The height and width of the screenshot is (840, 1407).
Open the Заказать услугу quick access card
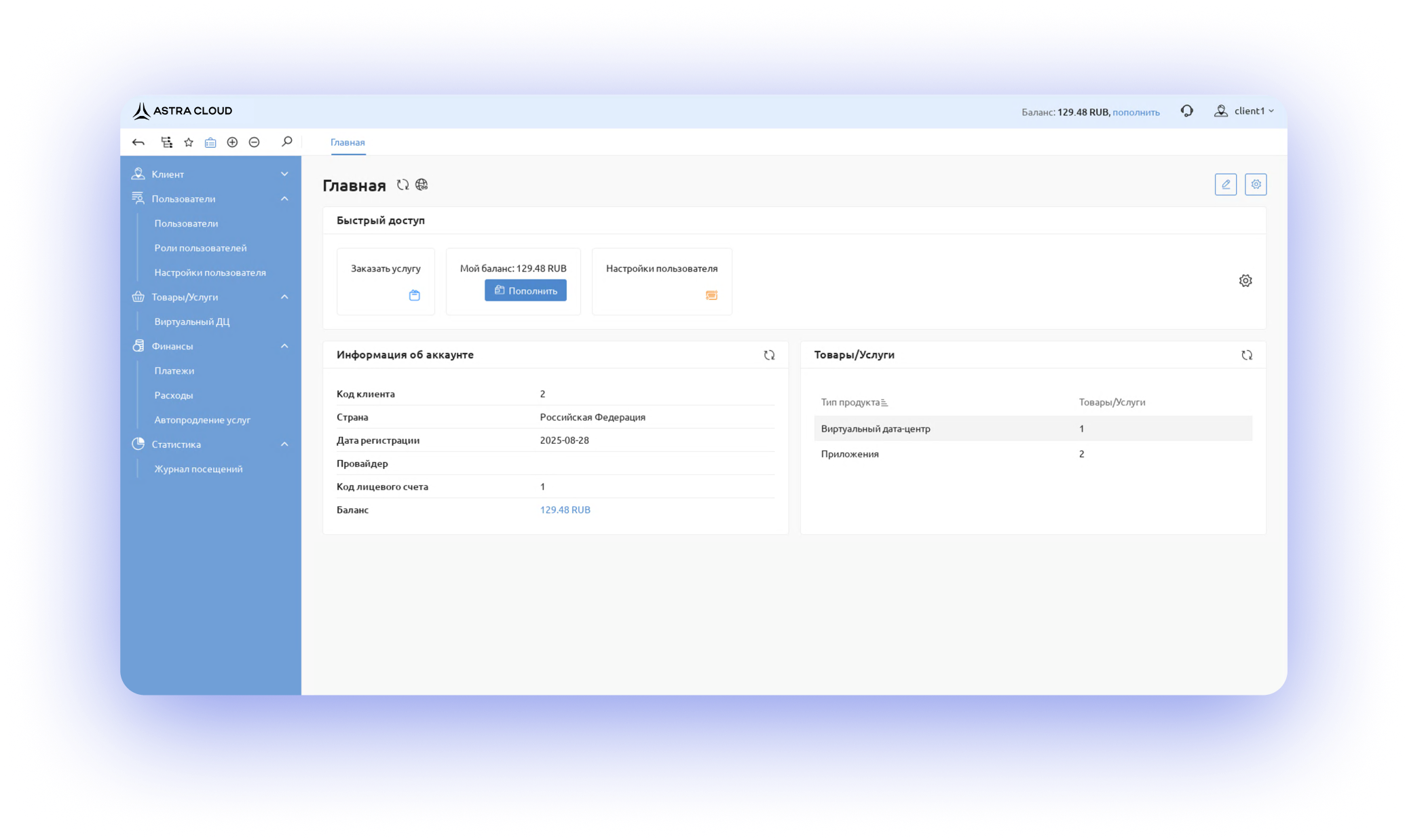click(x=386, y=282)
